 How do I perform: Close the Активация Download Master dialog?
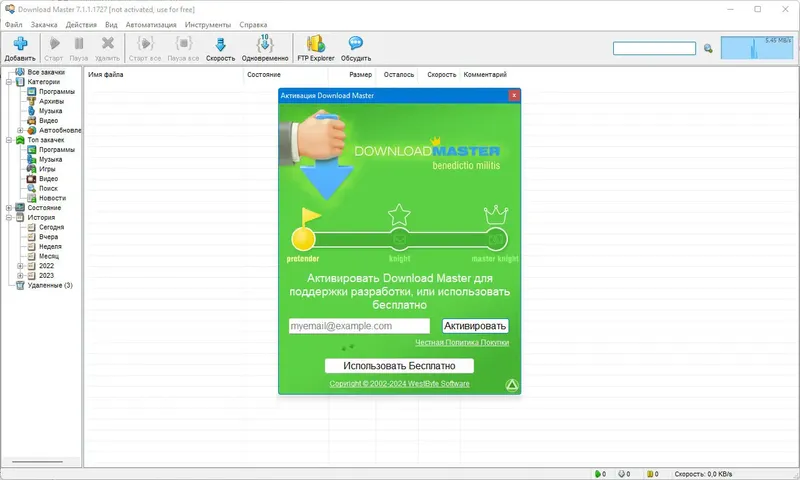514,95
